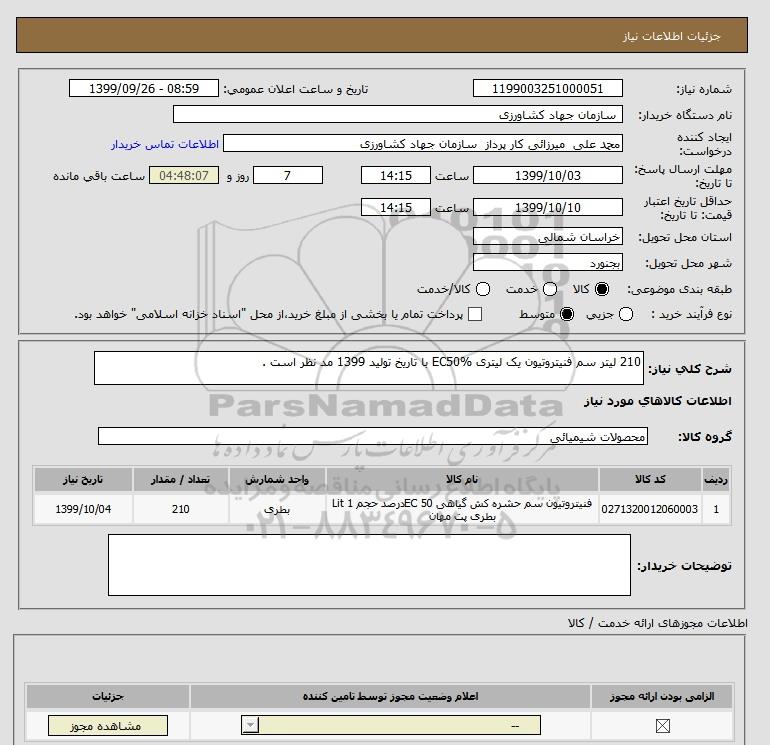770x745 pixels.
Task: Click the general need description text box
Action: 368,368
